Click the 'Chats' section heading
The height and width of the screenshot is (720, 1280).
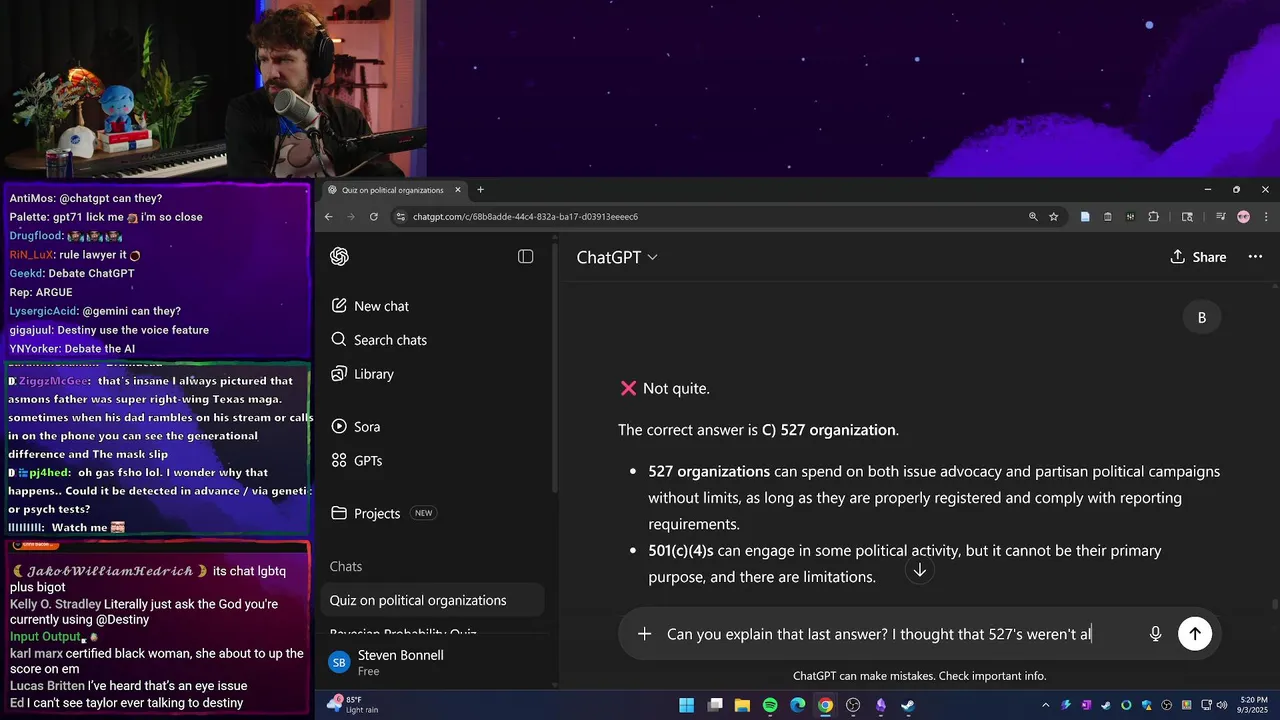point(346,566)
